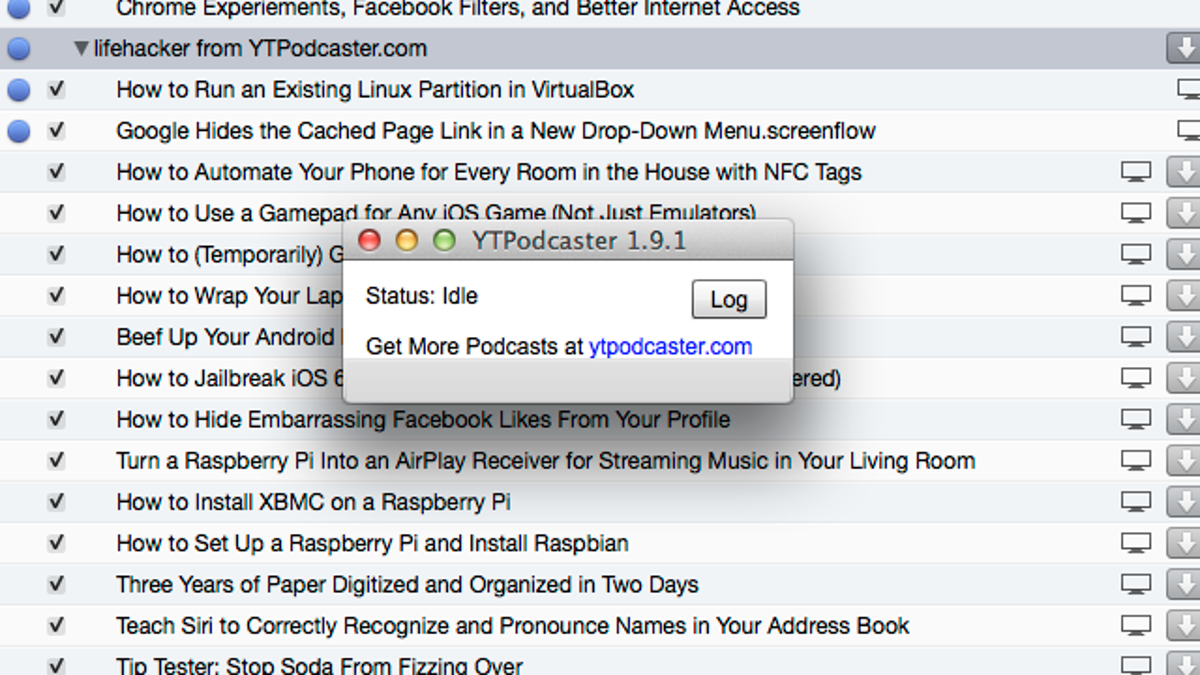Download the Set Up Raspberry Pi and Raspbian episode
The height and width of the screenshot is (675, 1200).
pyautogui.click(x=1183, y=543)
